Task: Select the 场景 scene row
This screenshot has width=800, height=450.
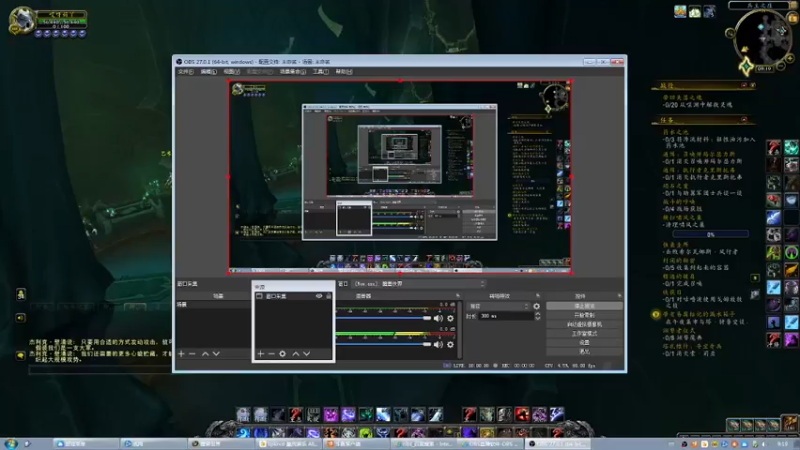Action: tap(213, 305)
